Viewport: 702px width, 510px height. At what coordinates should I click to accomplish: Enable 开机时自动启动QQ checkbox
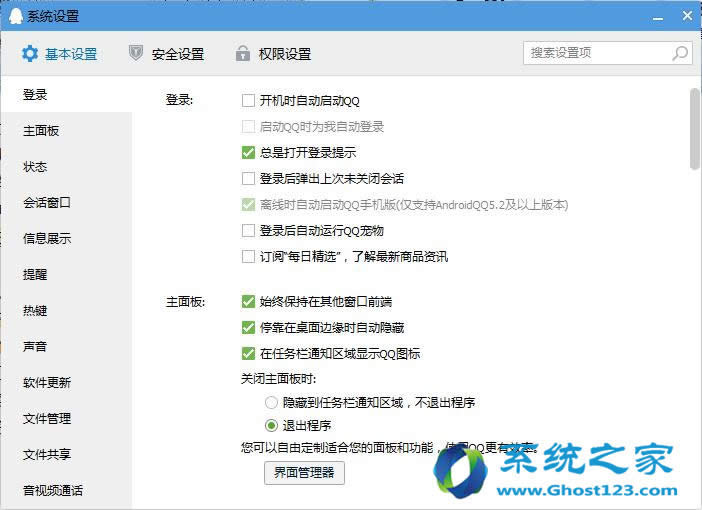point(249,101)
